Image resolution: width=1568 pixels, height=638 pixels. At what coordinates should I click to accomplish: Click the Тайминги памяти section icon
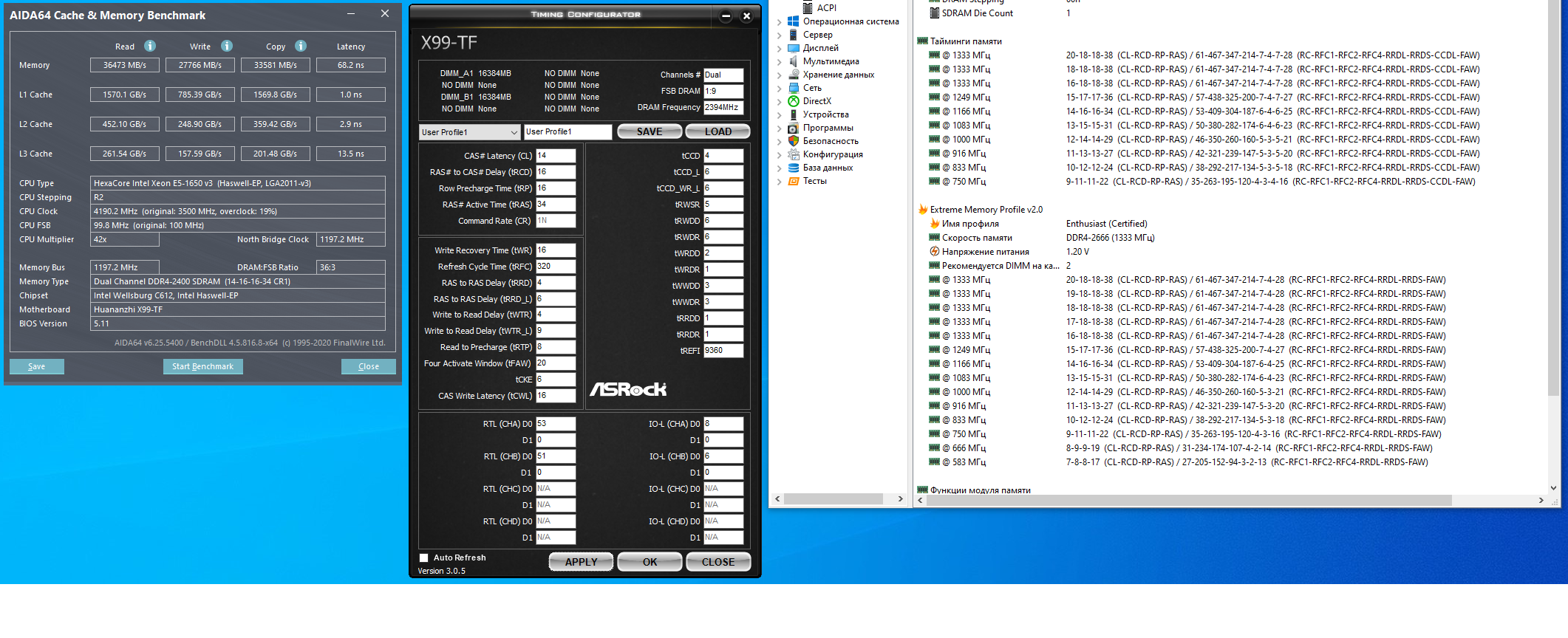pyautogui.click(x=922, y=41)
